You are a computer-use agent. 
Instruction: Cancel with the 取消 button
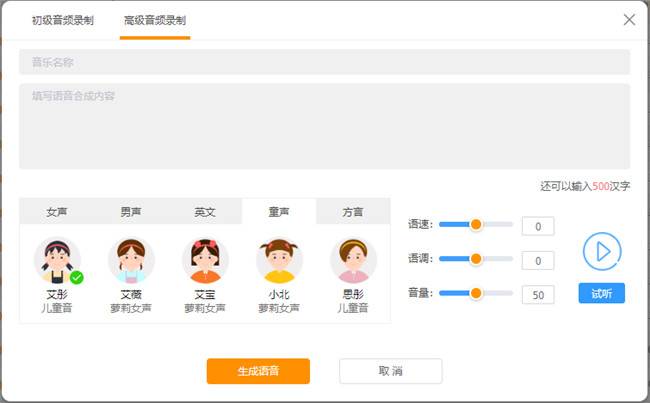pyautogui.click(x=390, y=371)
